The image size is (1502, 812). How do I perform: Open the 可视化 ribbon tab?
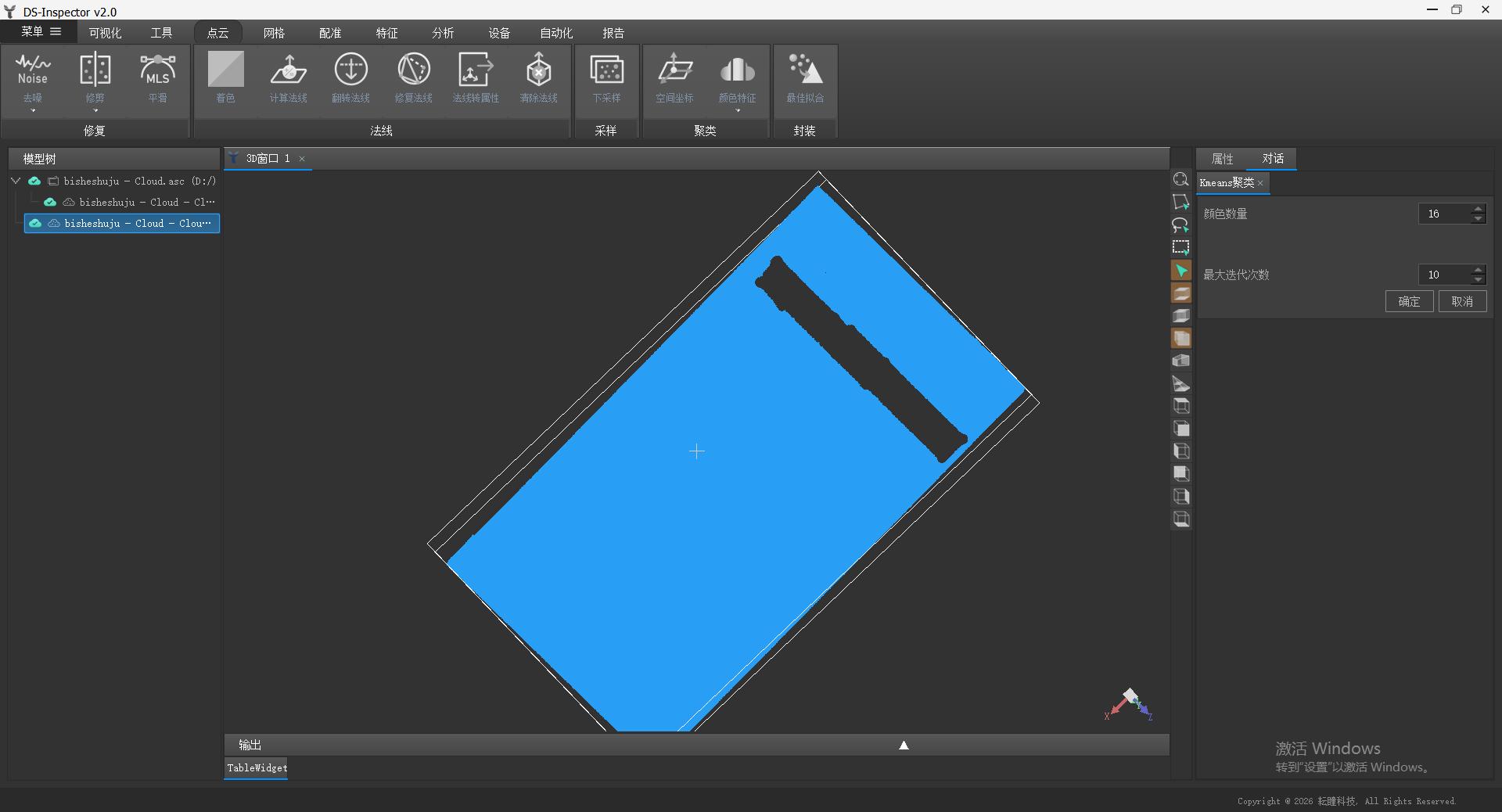point(105,33)
